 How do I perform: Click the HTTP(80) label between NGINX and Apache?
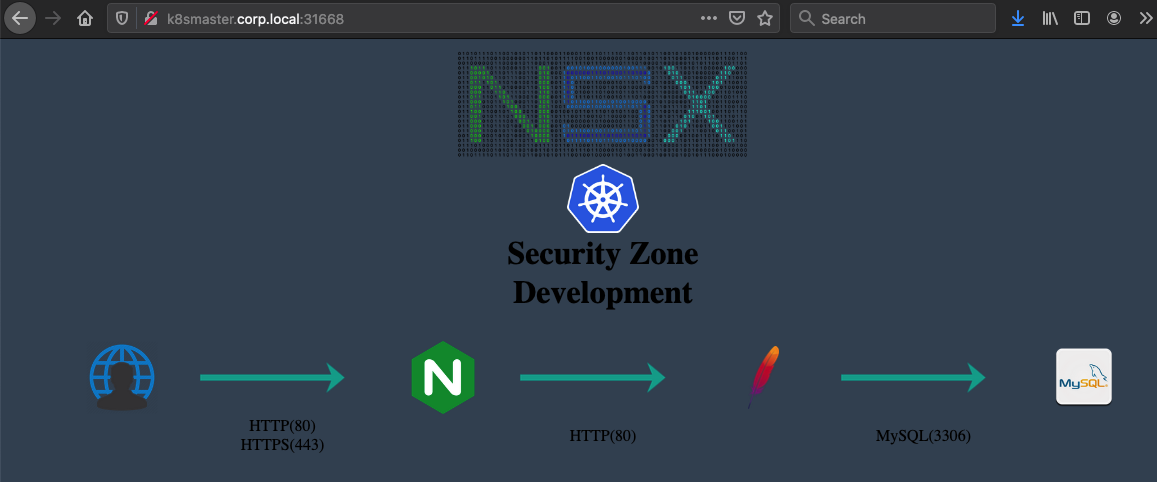(602, 435)
